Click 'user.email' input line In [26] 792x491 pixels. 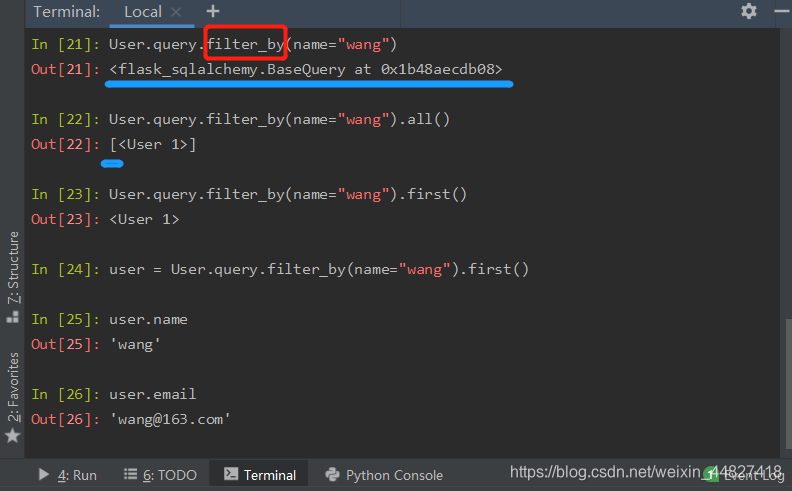pos(153,394)
